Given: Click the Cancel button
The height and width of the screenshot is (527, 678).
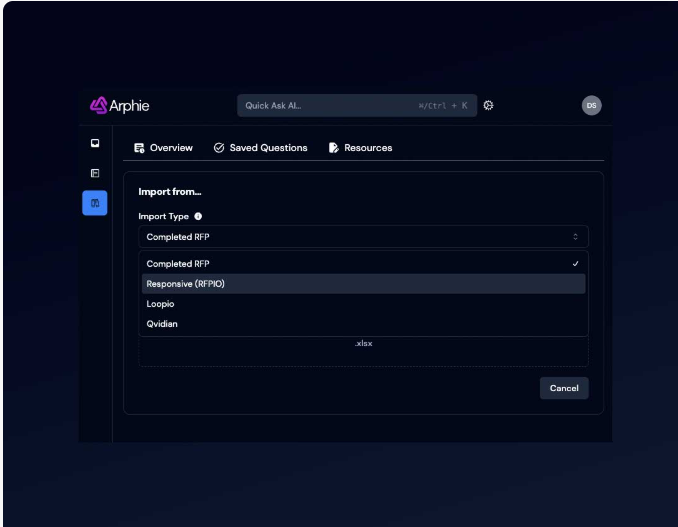Looking at the screenshot, I should tap(564, 388).
